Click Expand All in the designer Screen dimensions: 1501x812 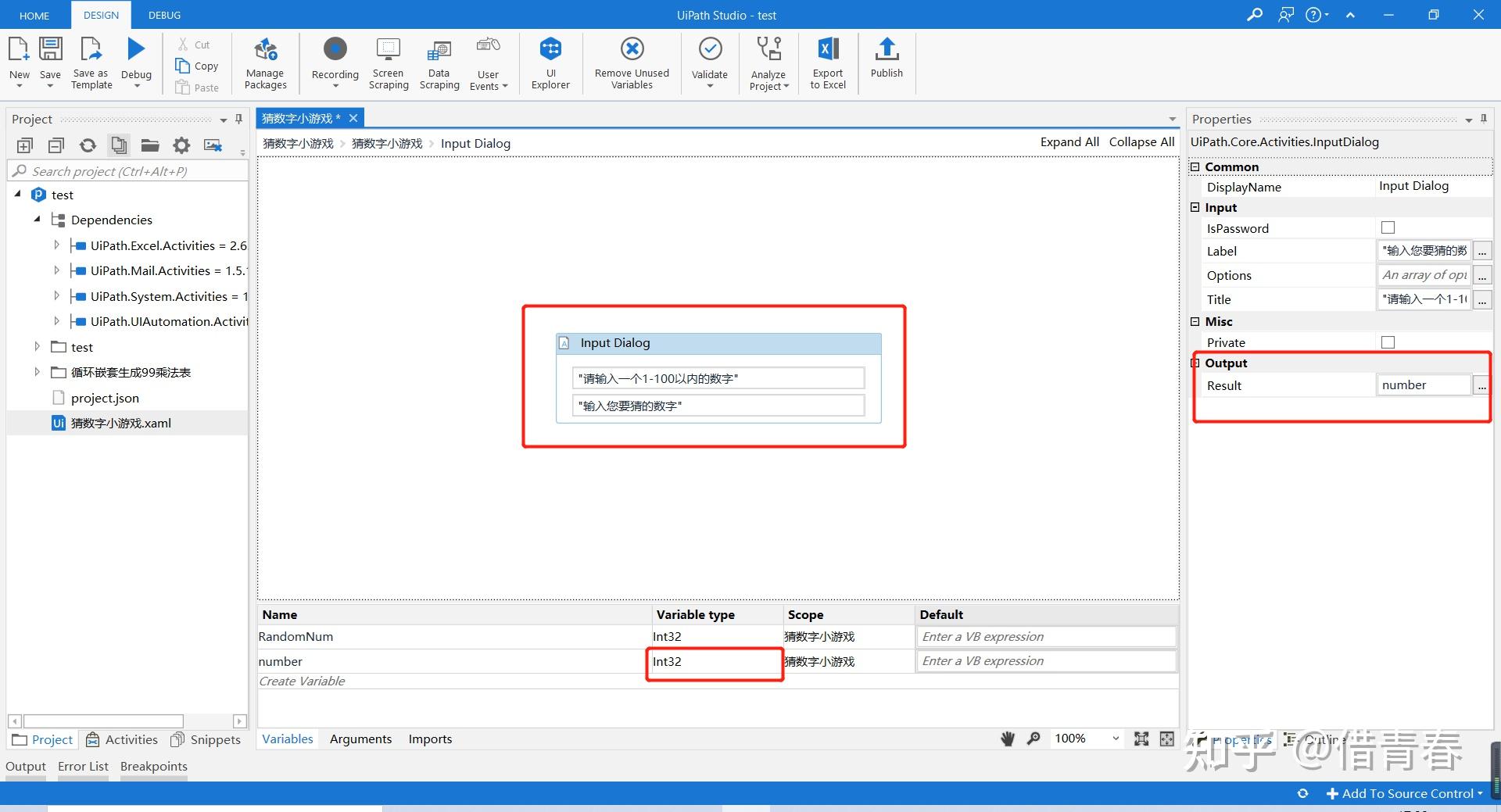pyautogui.click(x=1069, y=141)
